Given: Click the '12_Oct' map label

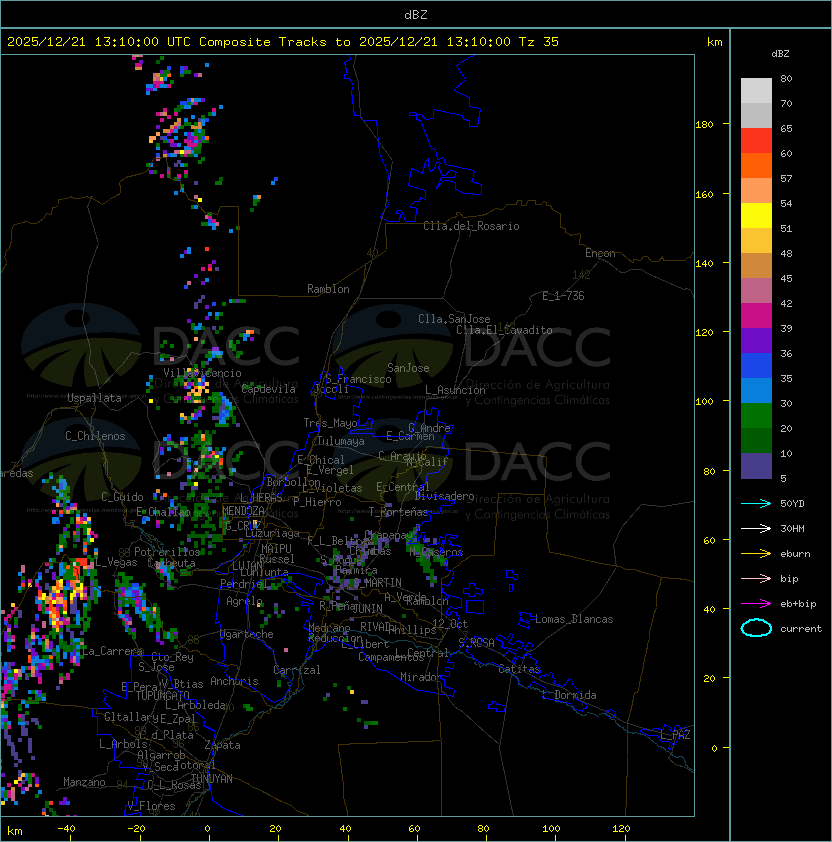Looking at the screenshot, I should (450, 624).
